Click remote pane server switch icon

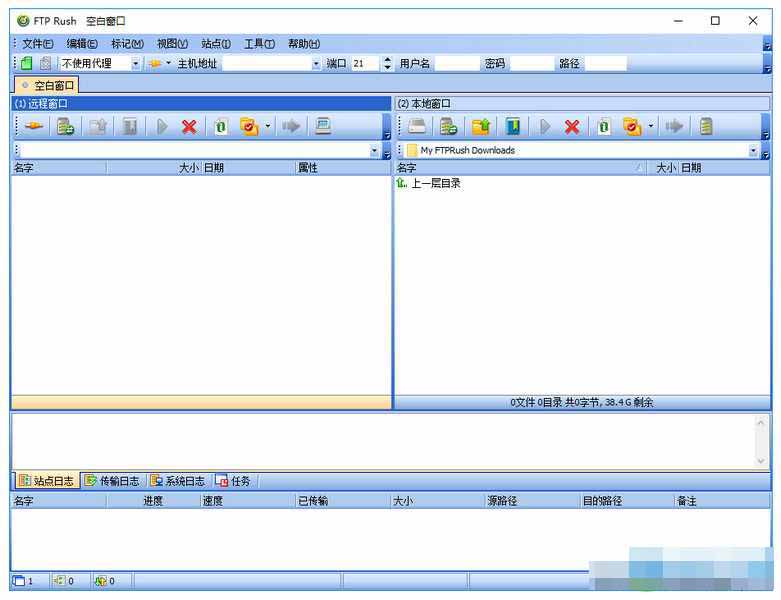65,126
